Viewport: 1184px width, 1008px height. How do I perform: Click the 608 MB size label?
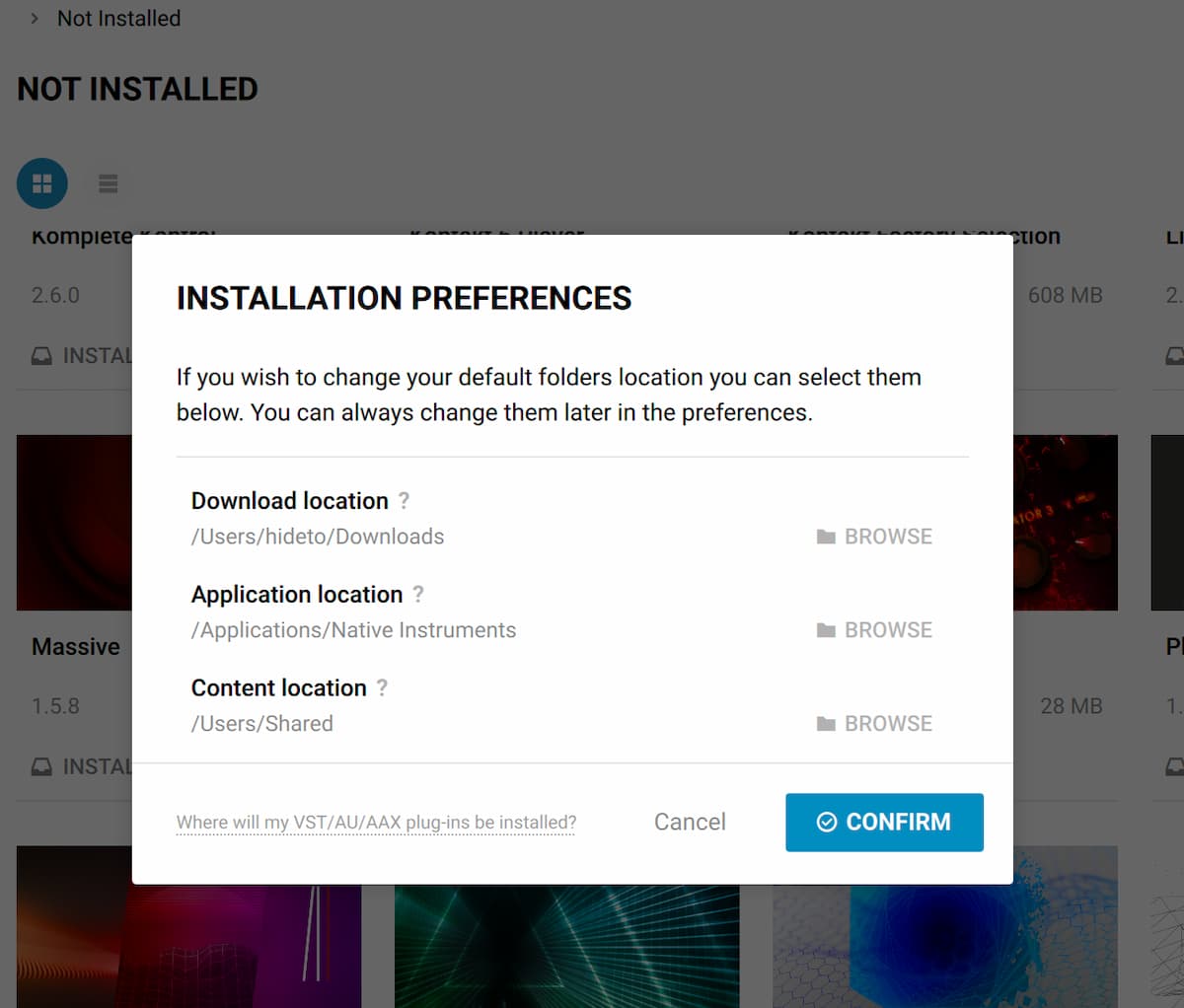[x=1066, y=295]
